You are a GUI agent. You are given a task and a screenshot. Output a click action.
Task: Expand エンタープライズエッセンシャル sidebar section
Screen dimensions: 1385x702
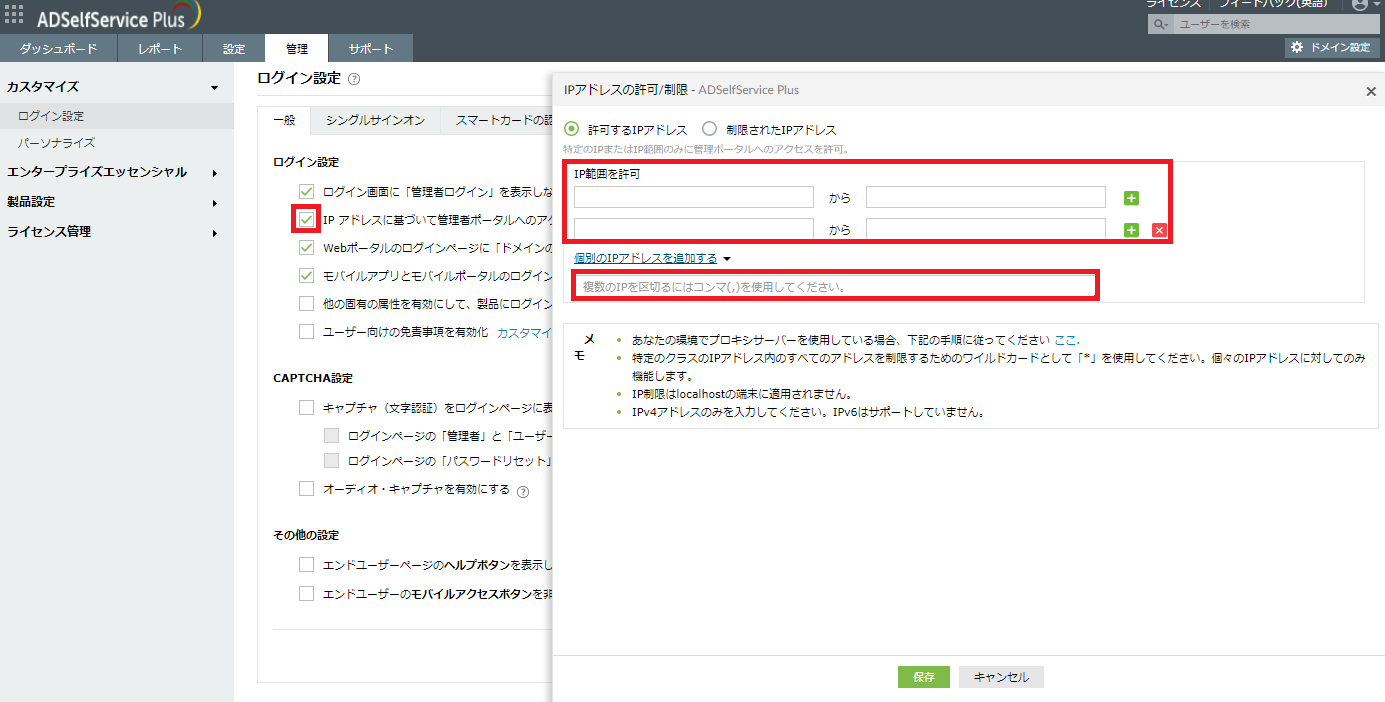[x=214, y=173]
